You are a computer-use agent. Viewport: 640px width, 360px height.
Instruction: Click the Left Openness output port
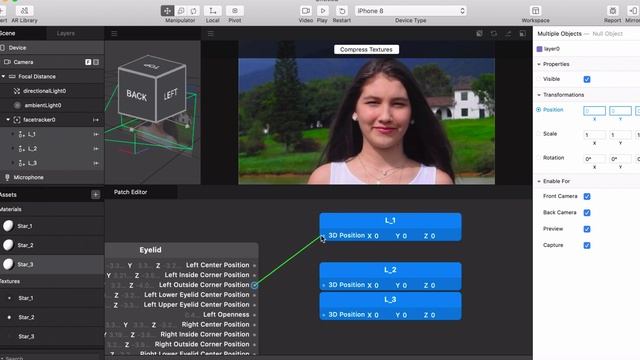tap(254, 315)
